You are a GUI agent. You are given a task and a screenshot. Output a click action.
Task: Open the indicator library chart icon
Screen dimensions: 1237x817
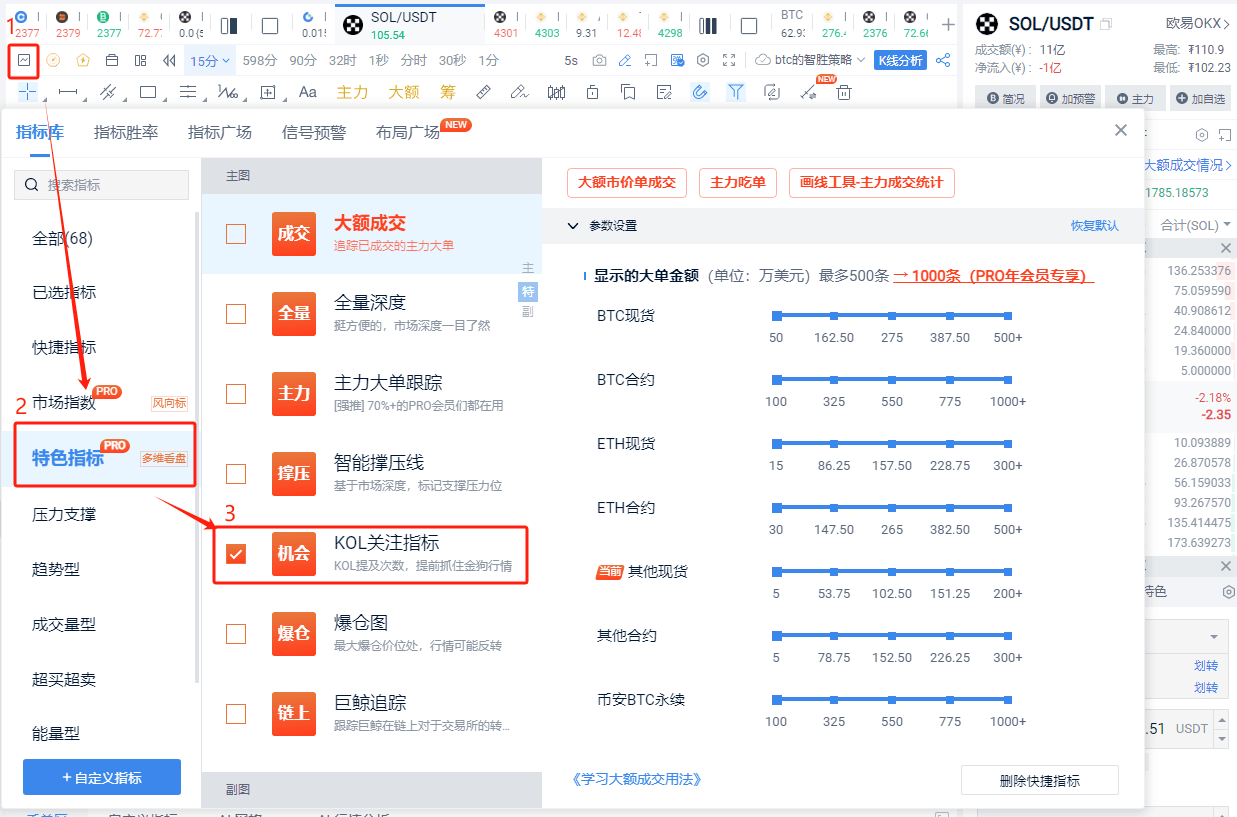pyautogui.click(x=23, y=60)
